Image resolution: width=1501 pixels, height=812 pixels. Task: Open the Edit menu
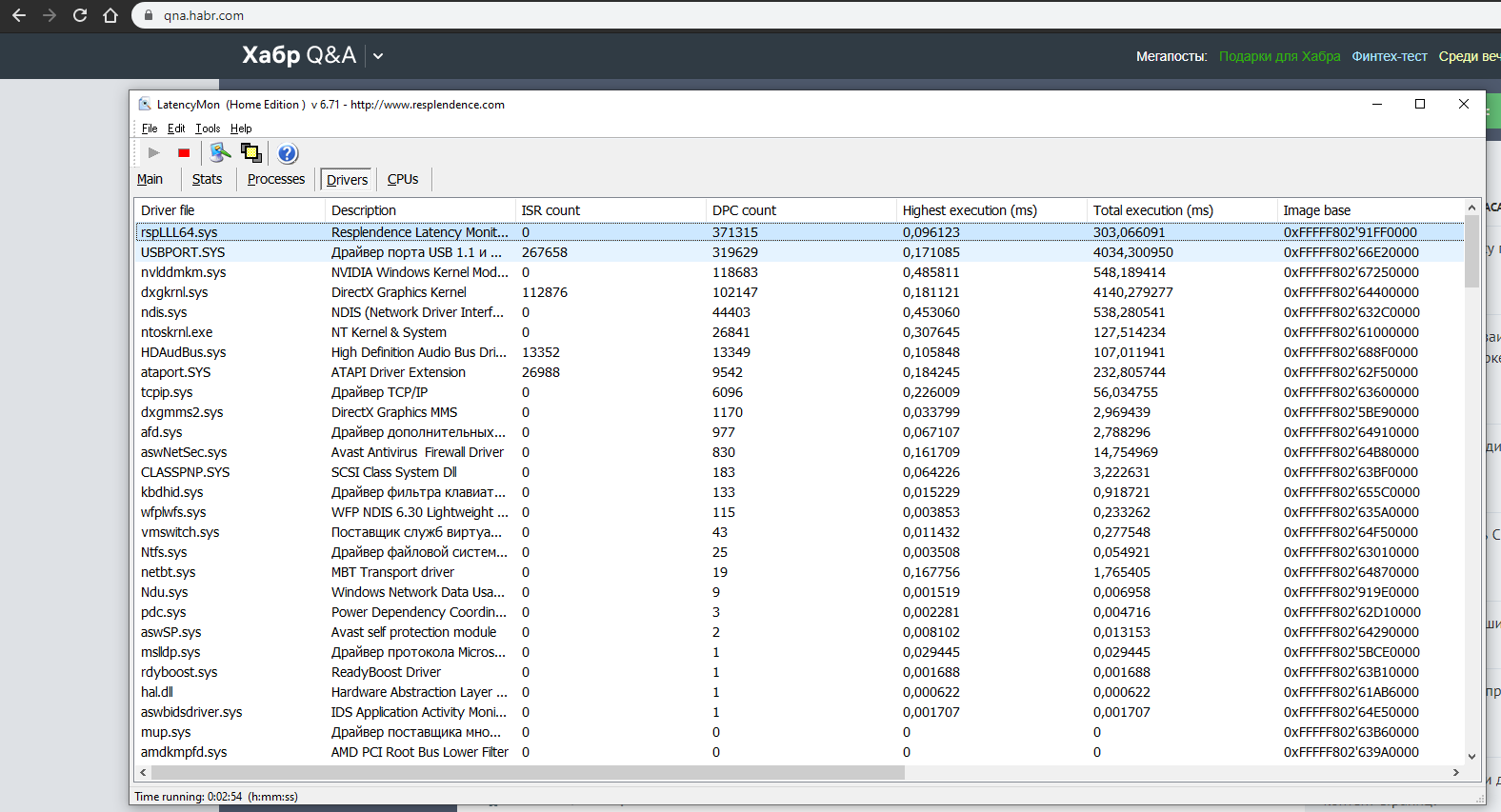[x=176, y=129]
